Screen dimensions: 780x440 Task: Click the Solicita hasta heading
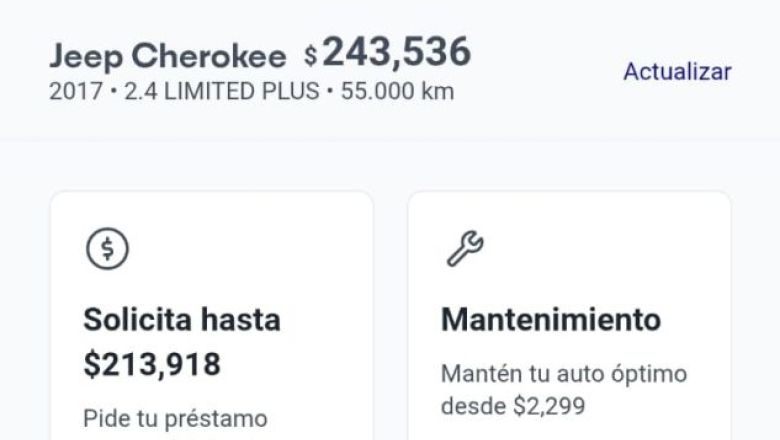coord(182,320)
